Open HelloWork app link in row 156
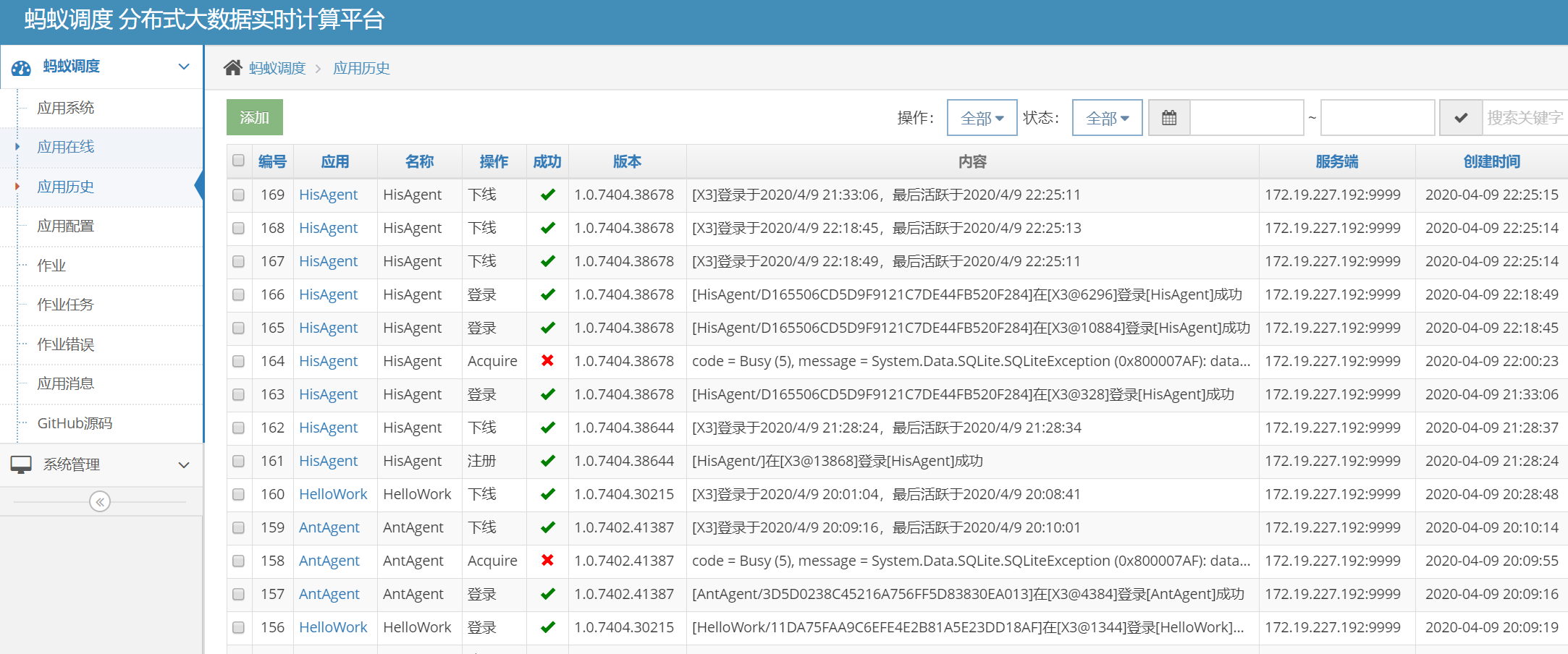Viewport: 1568px width, 654px height. [333, 627]
